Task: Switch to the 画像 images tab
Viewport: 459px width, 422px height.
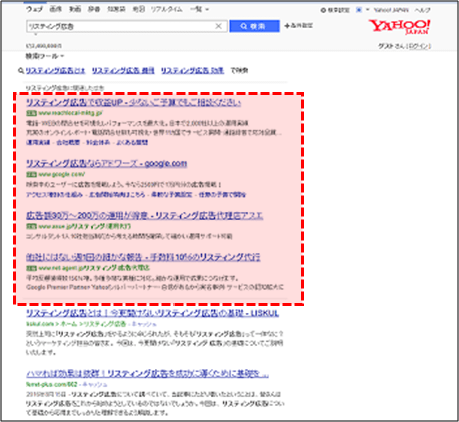Action: (x=56, y=9)
